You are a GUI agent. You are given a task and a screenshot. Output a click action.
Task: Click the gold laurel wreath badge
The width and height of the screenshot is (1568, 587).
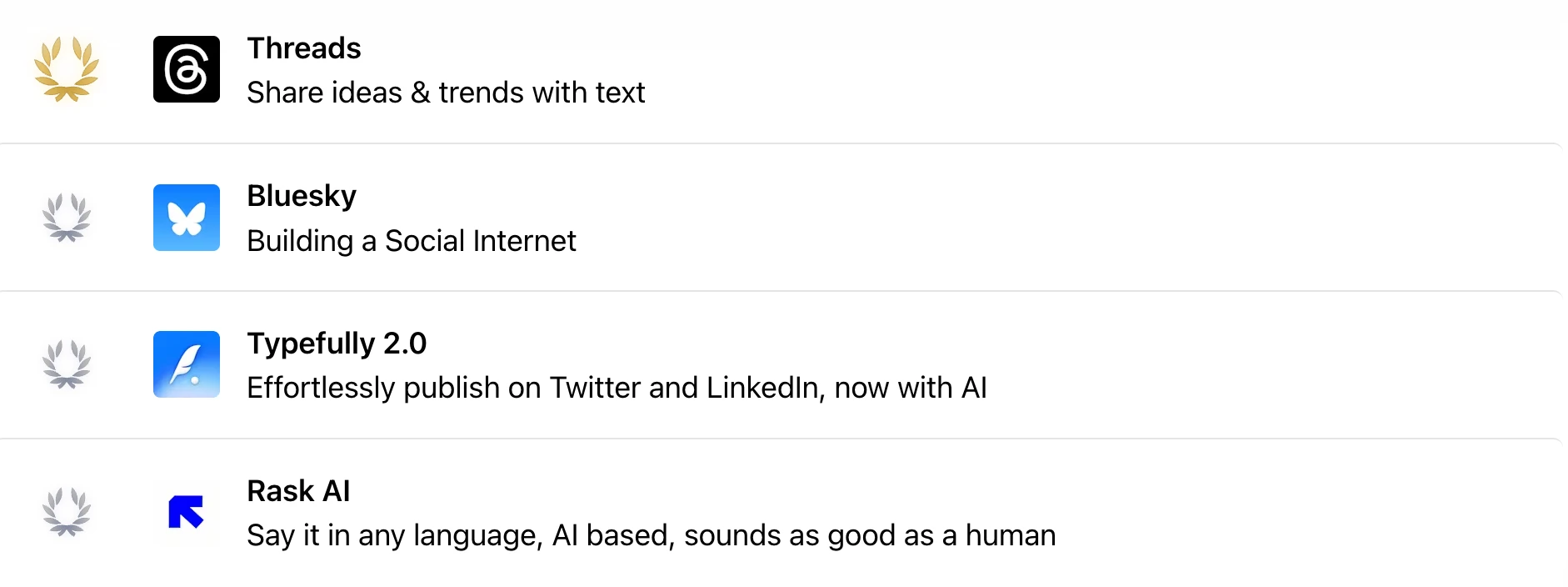[67, 69]
